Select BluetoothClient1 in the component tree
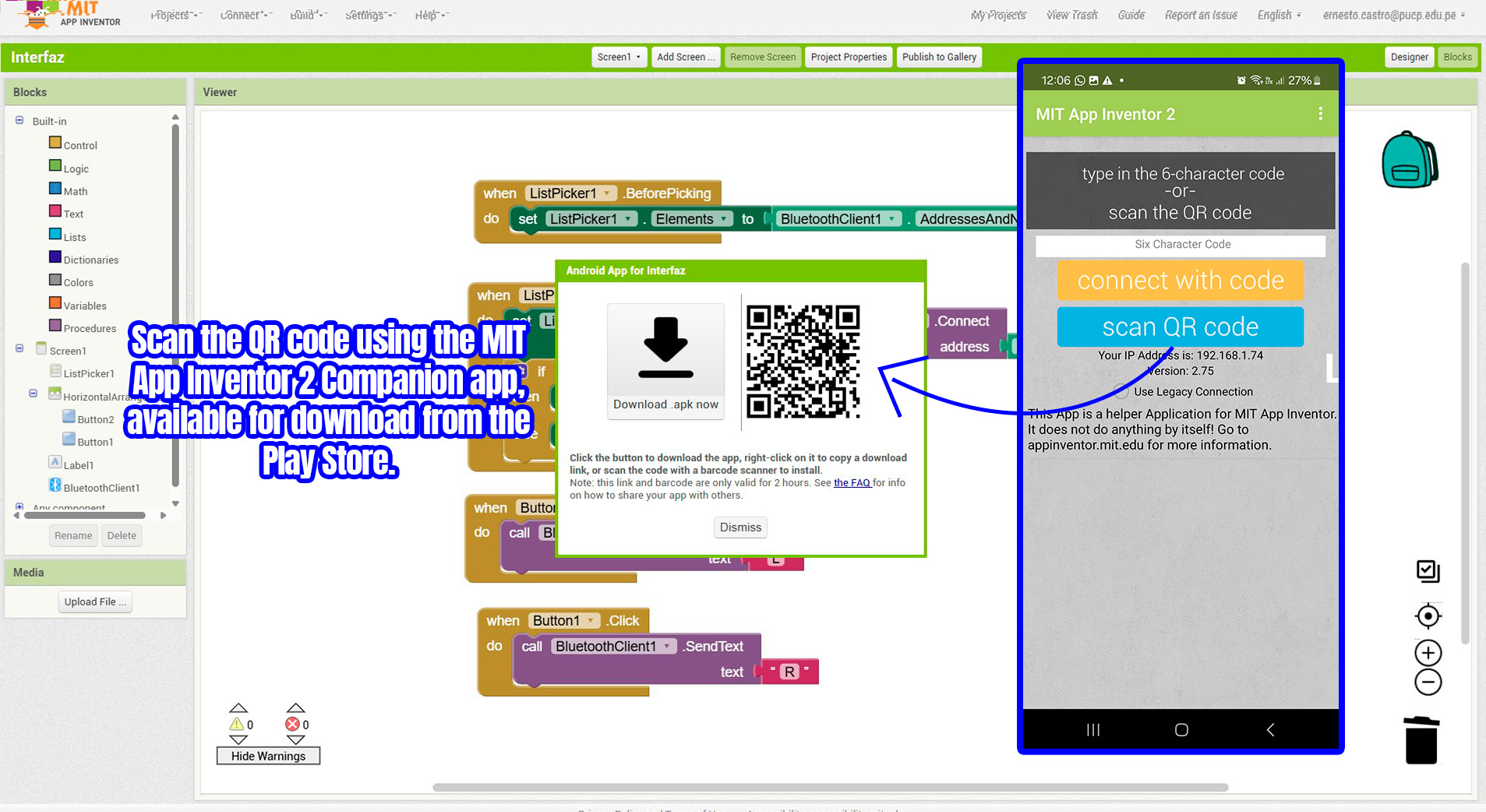 click(94, 487)
